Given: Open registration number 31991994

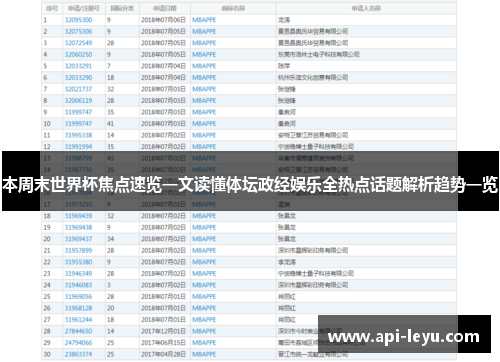Looking at the screenshot, I should coord(78,147).
